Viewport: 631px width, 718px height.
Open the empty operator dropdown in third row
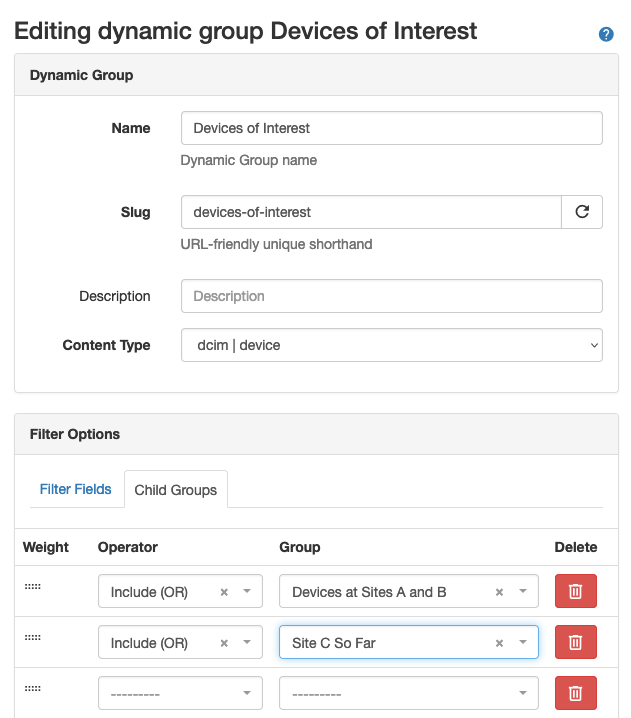click(x=180, y=693)
